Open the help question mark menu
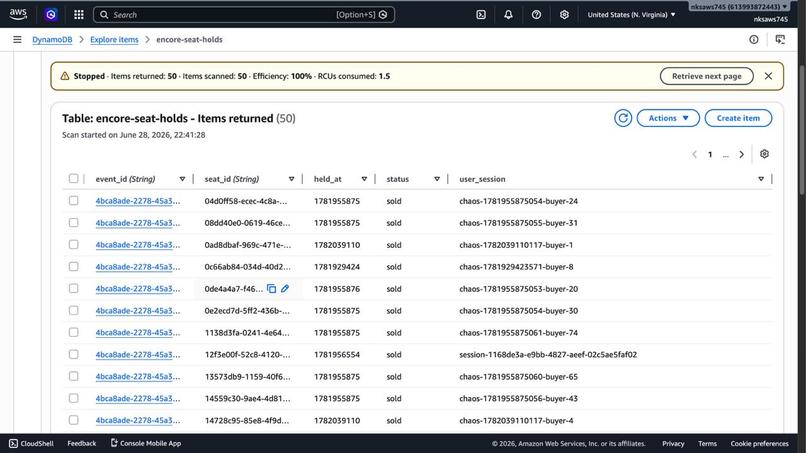Image resolution: width=806 pixels, height=453 pixels. (x=536, y=14)
